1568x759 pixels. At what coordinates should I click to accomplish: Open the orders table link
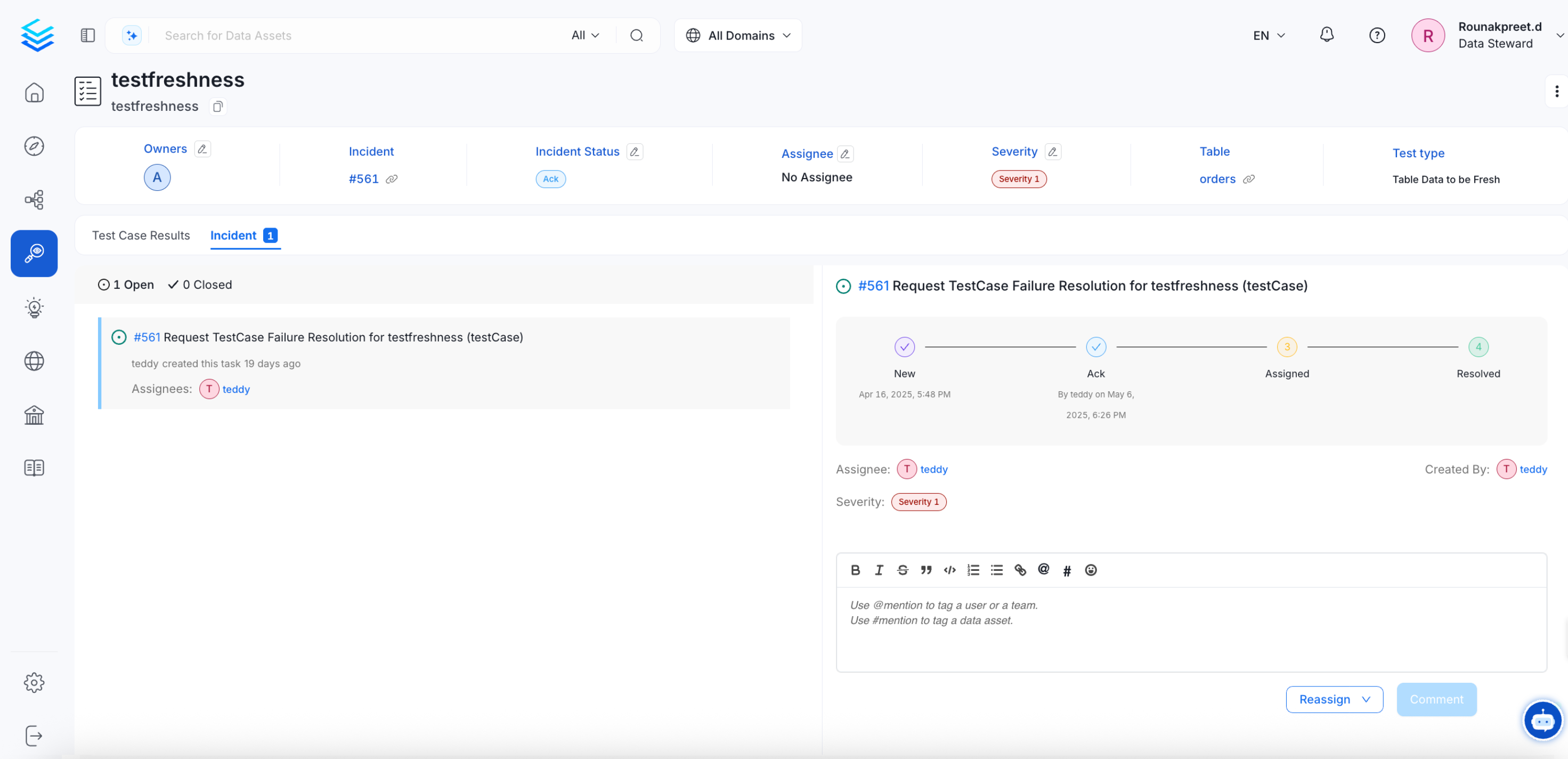pyautogui.click(x=1217, y=179)
